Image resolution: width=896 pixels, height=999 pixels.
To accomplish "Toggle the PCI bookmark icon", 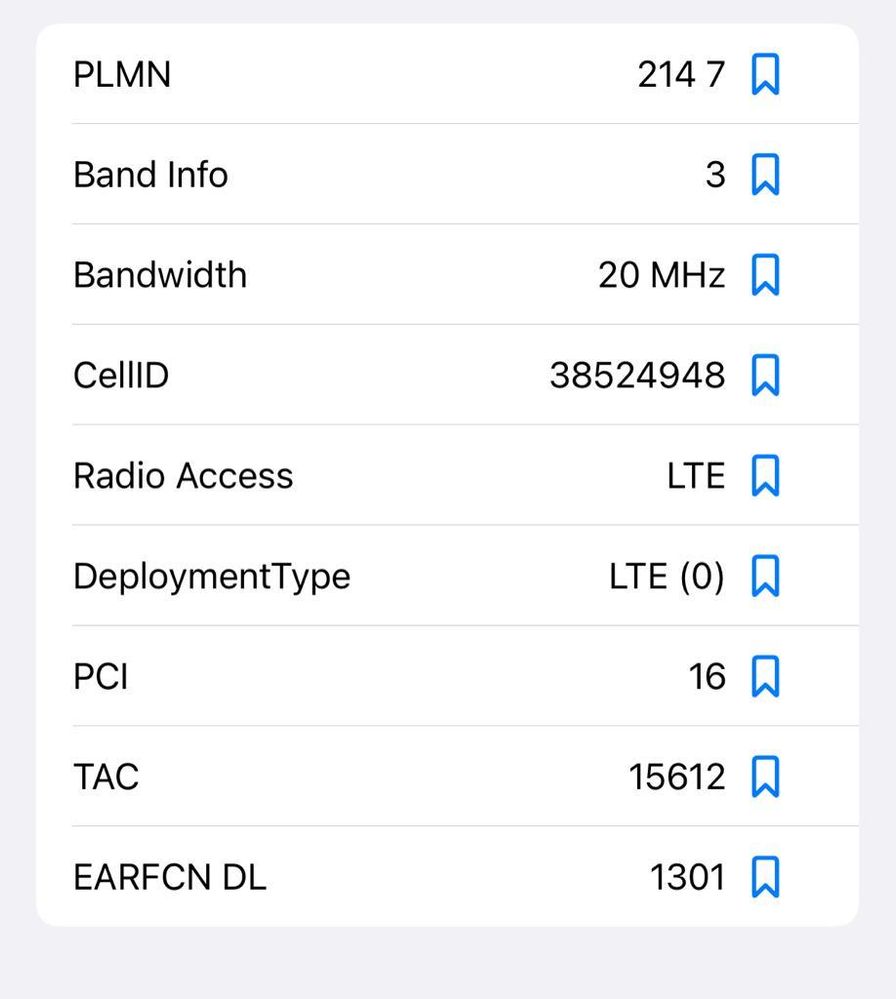I will [765, 677].
